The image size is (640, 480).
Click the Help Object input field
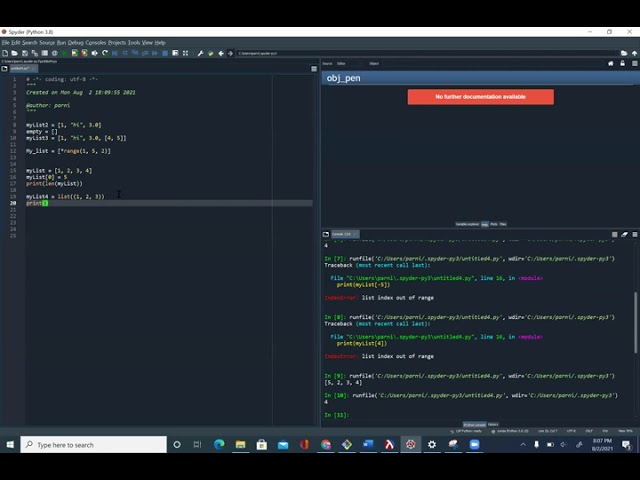(493, 63)
